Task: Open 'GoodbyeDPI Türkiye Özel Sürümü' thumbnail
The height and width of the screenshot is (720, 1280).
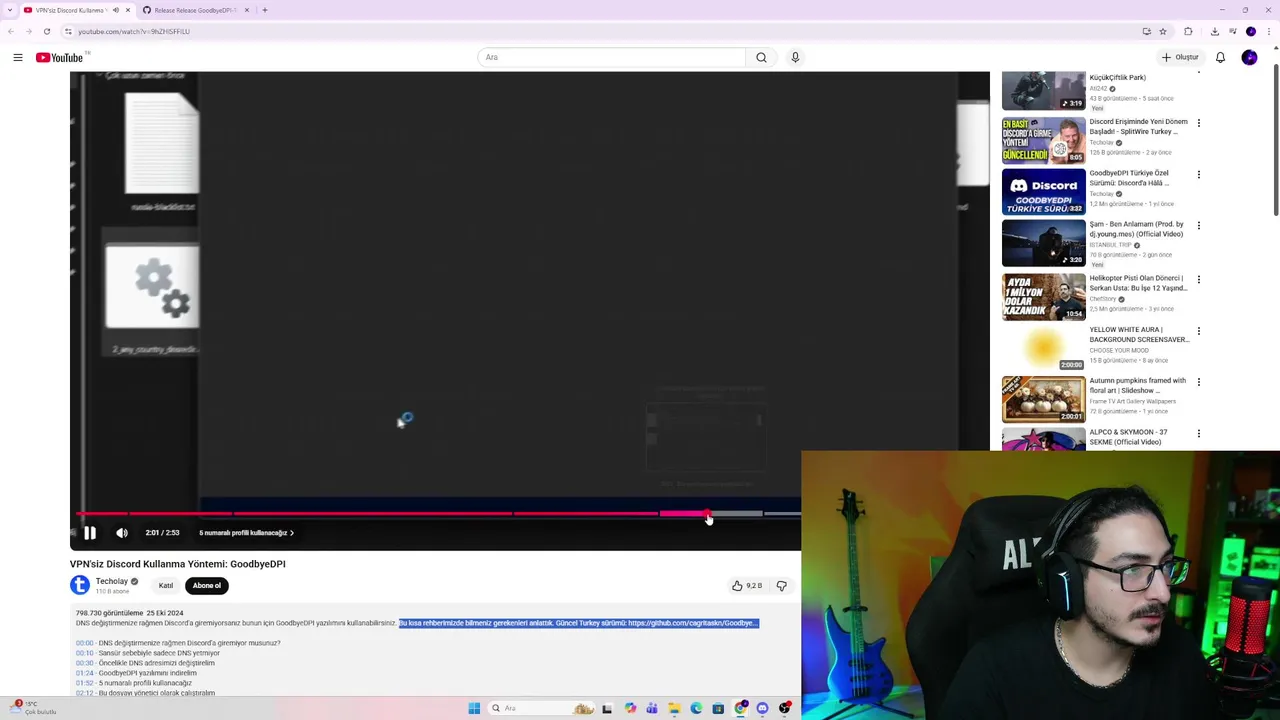Action: pos(1043,191)
